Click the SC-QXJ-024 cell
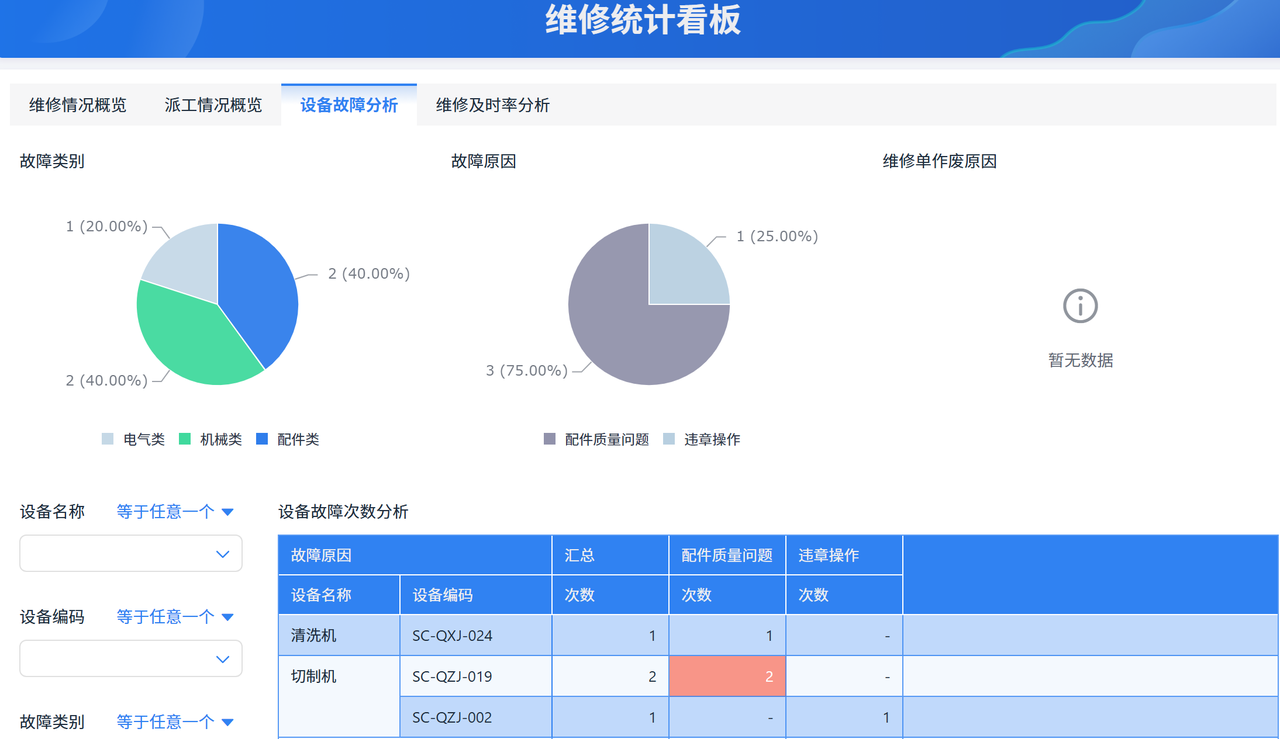1280x739 pixels. click(475, 636)
